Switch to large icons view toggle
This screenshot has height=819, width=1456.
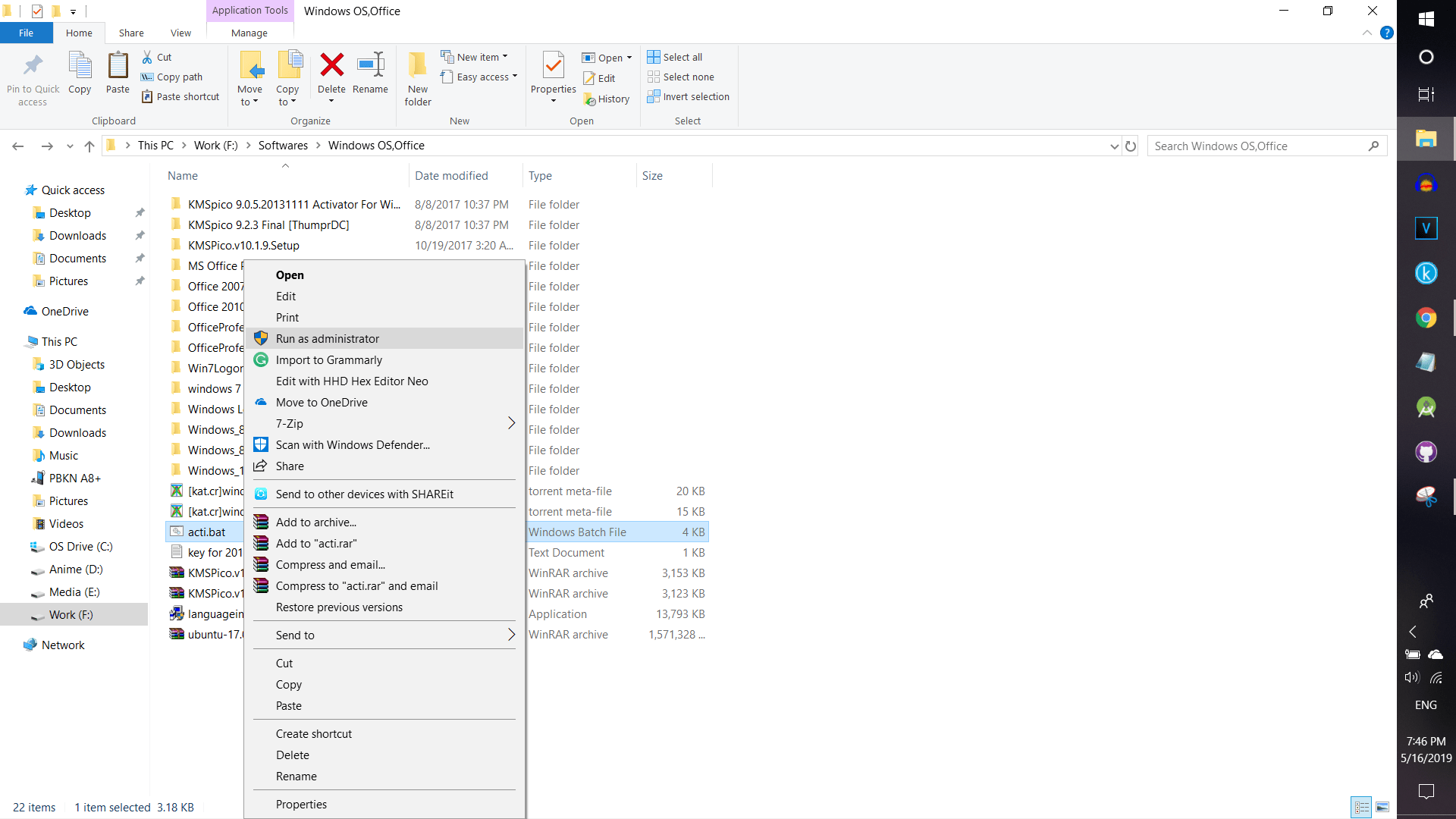(1382, 807)
